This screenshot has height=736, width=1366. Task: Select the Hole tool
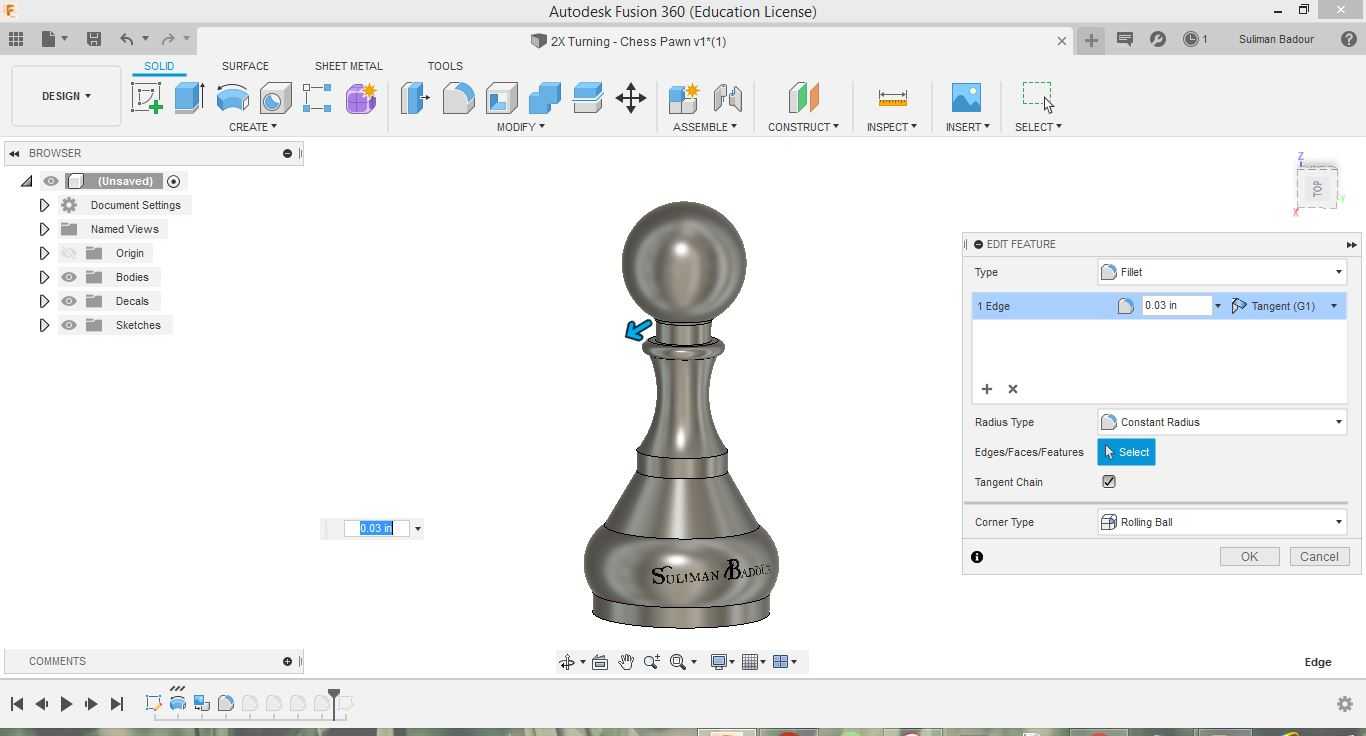coord(275,98)
